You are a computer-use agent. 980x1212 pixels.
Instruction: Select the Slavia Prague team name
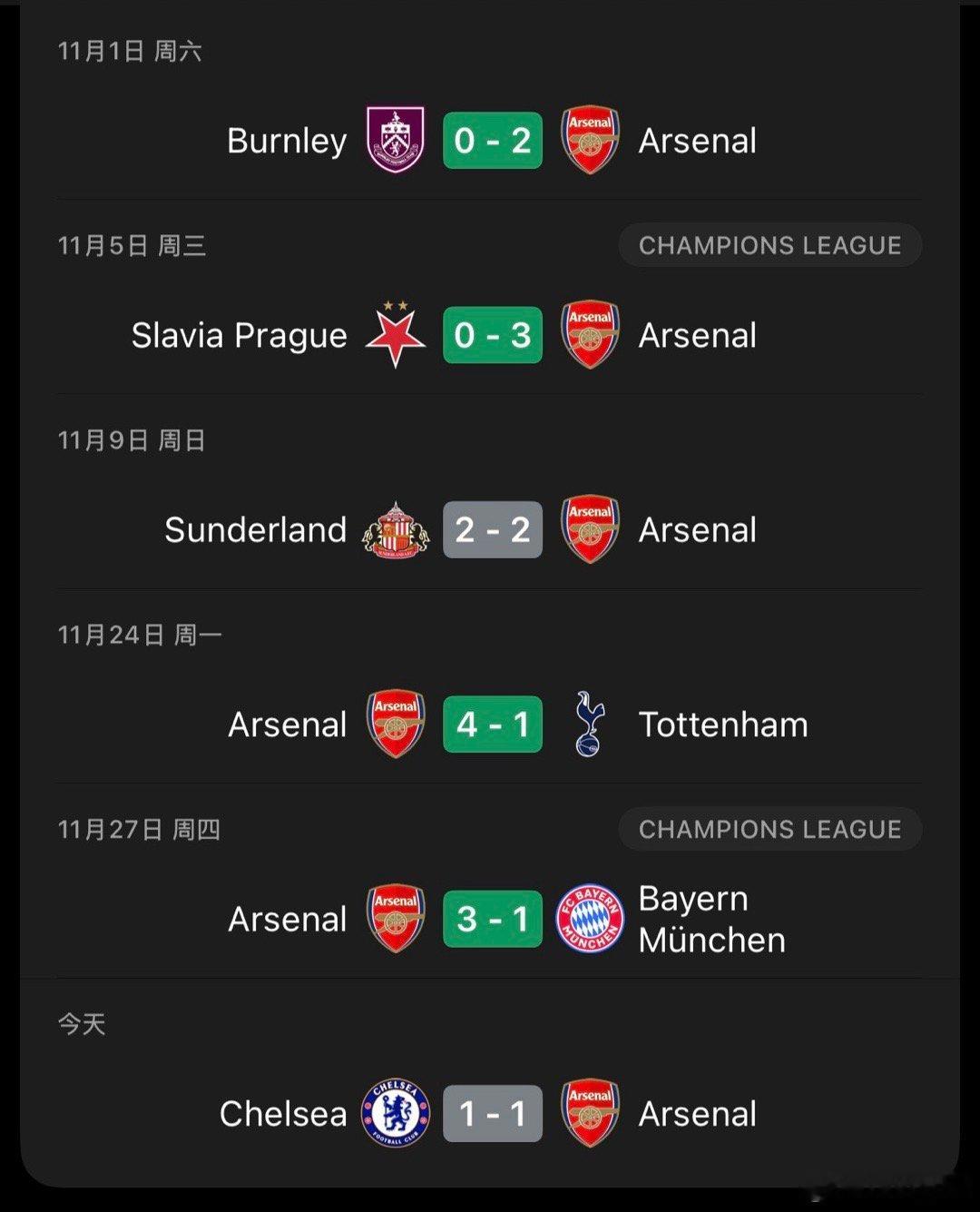(239, 335)
